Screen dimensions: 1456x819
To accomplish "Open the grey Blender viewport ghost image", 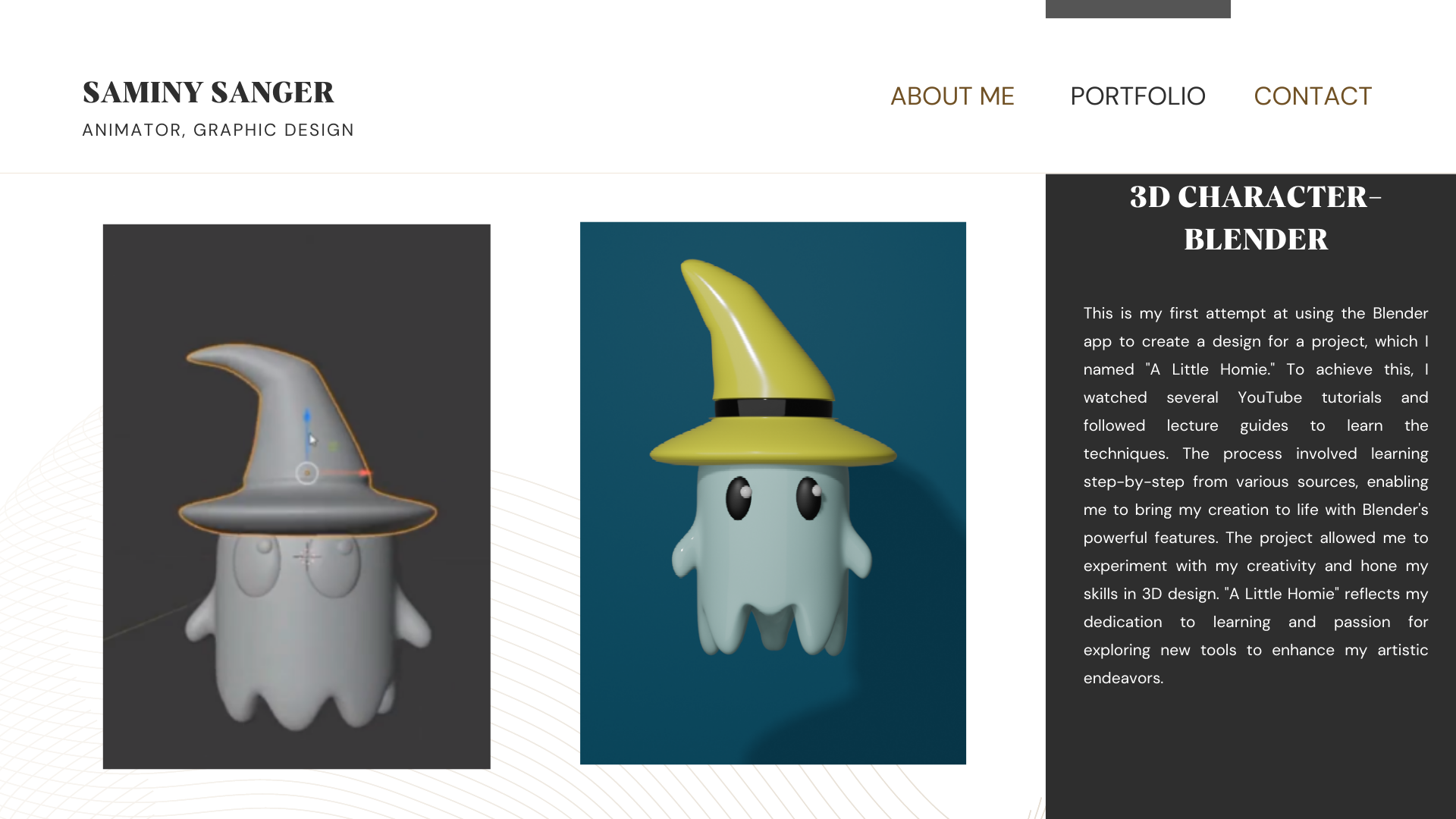I will pyautogui.click(x=297, y=497).
